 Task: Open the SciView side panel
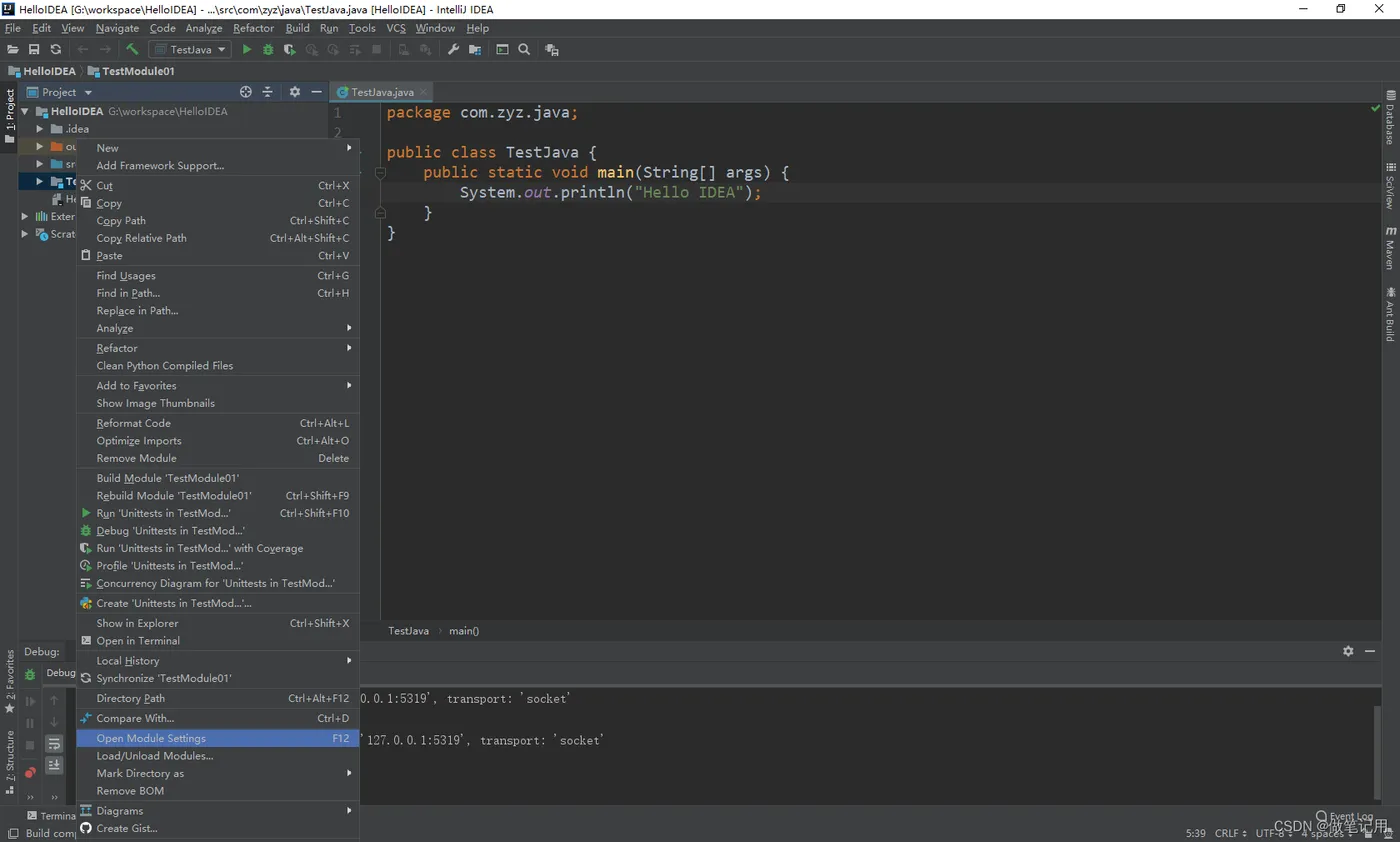1390,186
